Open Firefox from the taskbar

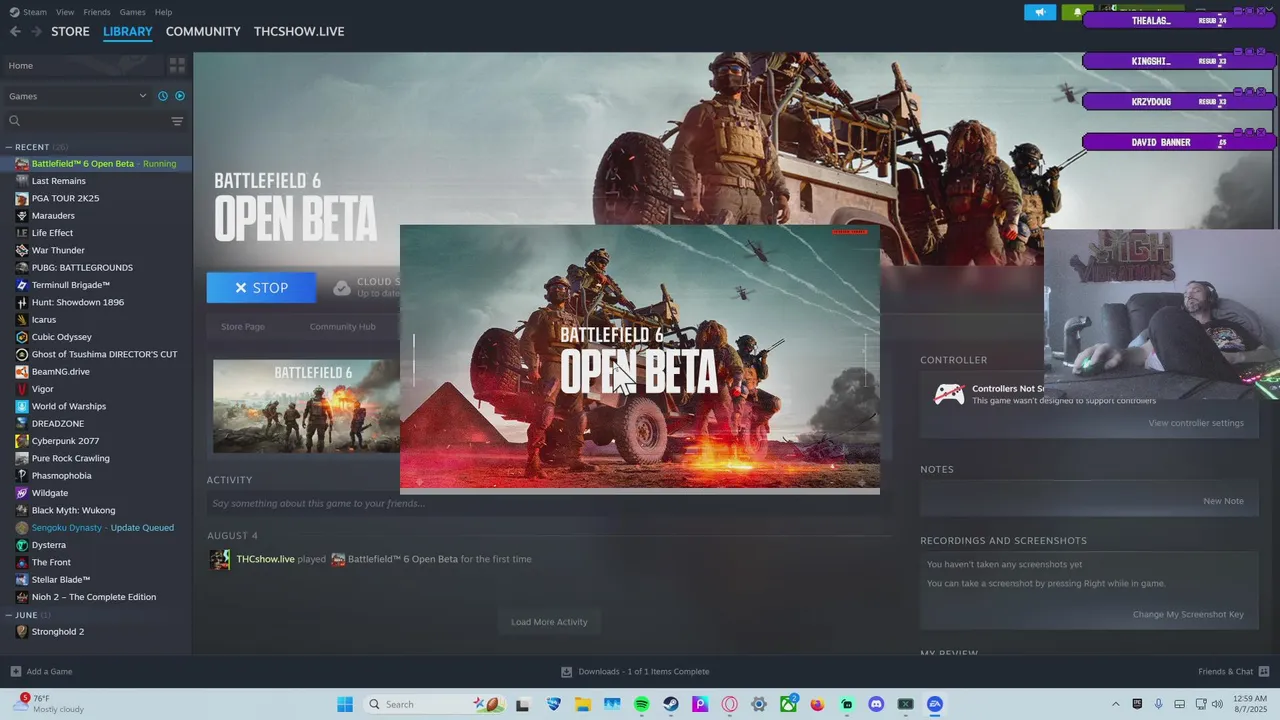point(817,704)
